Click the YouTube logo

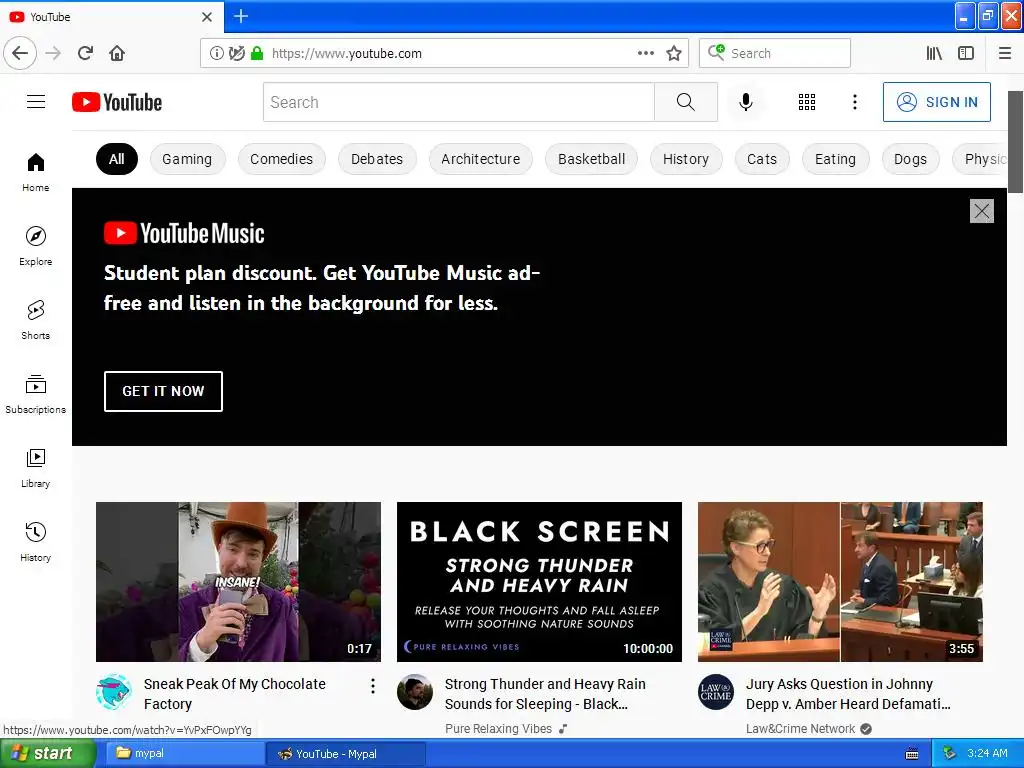117,102
